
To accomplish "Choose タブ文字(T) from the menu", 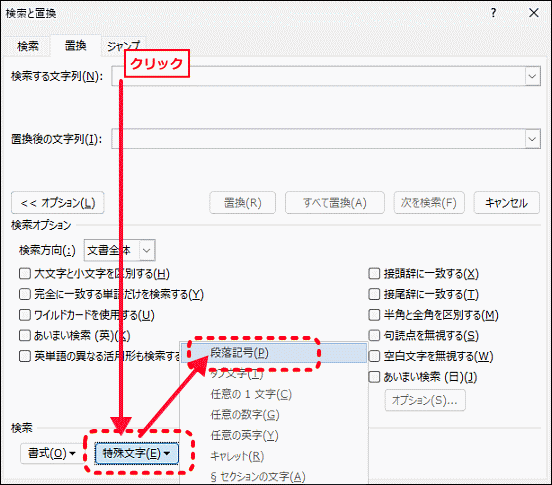I will [x=274, y=373].
